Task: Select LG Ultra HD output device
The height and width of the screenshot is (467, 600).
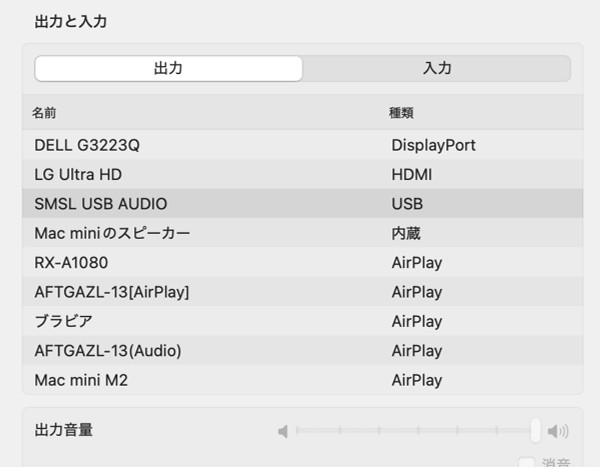Action: point(303,175)
